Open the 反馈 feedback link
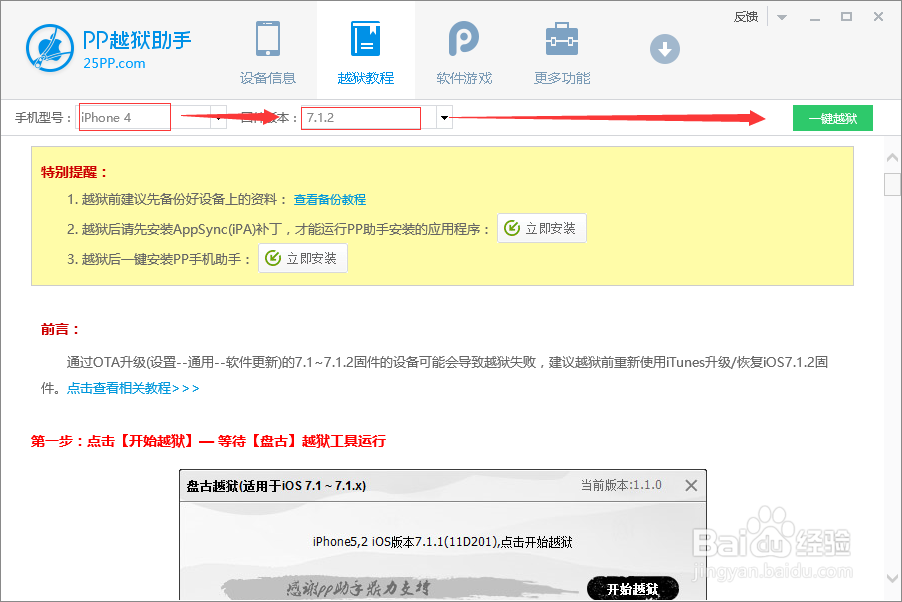Image resolution: width=902 pixels, height=602 pixels. [x=746, y=17]
